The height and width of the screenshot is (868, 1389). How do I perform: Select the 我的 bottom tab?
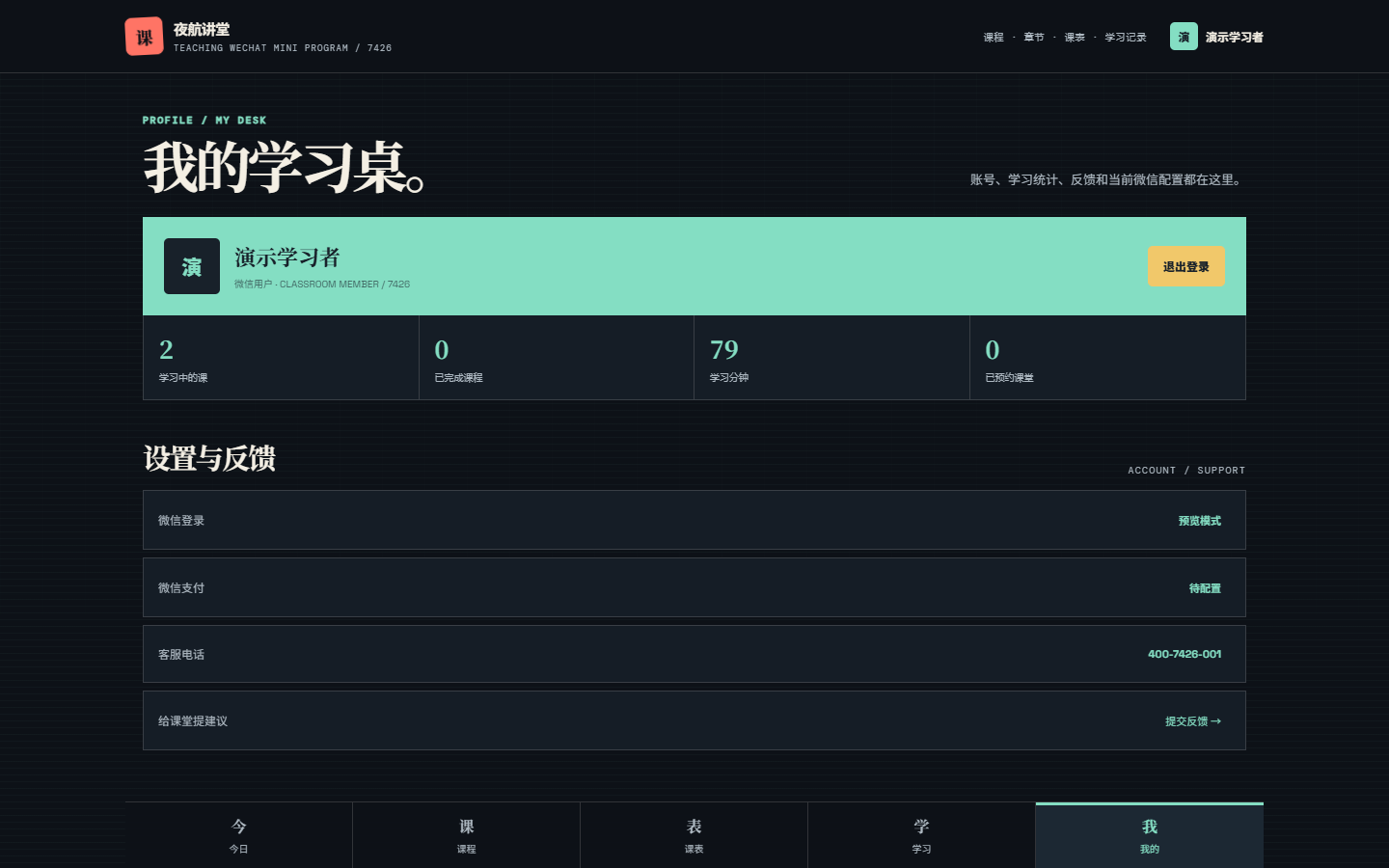pos(1150,835)
